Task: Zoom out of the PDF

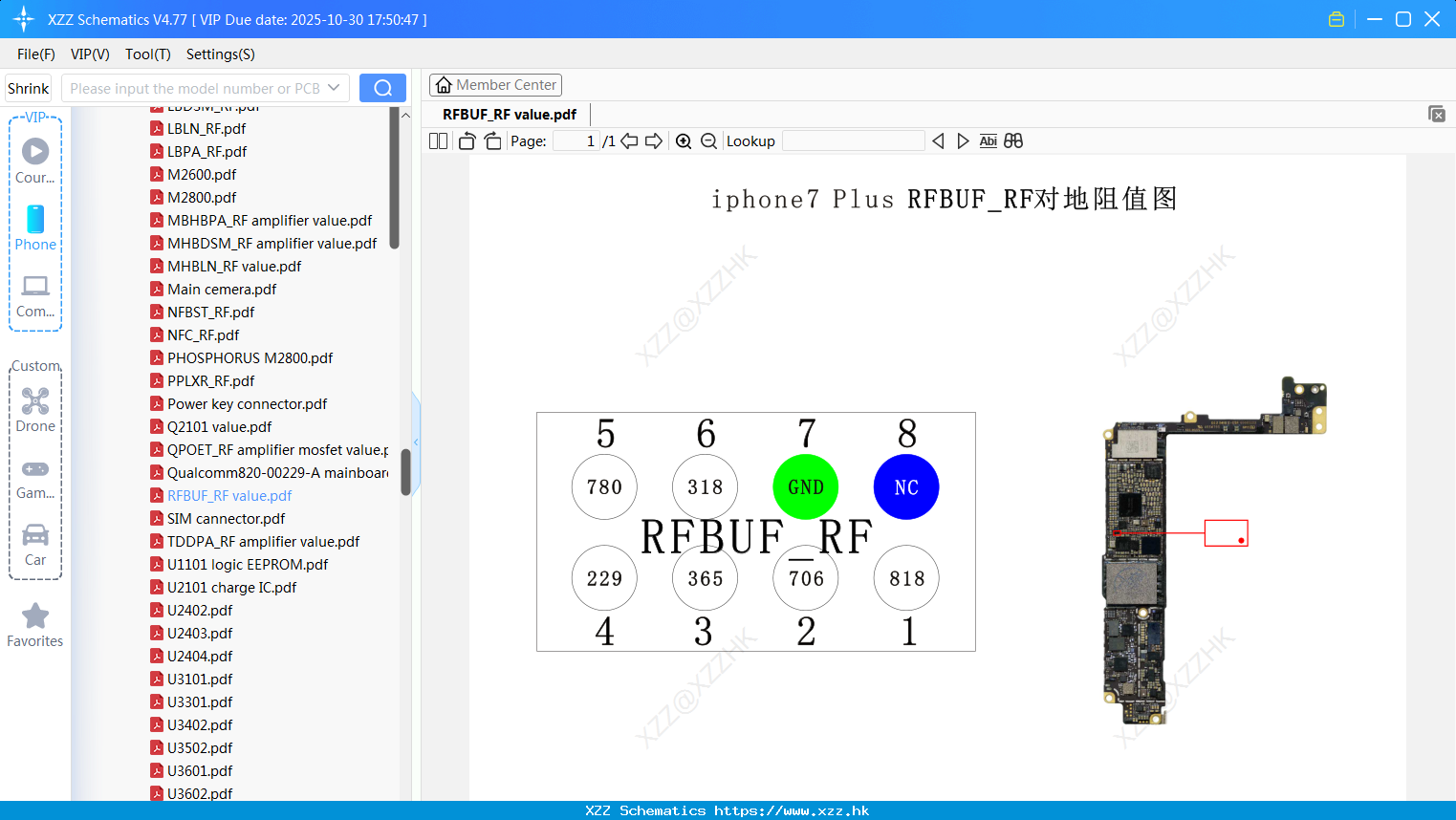Action: [x=708, y=140]
